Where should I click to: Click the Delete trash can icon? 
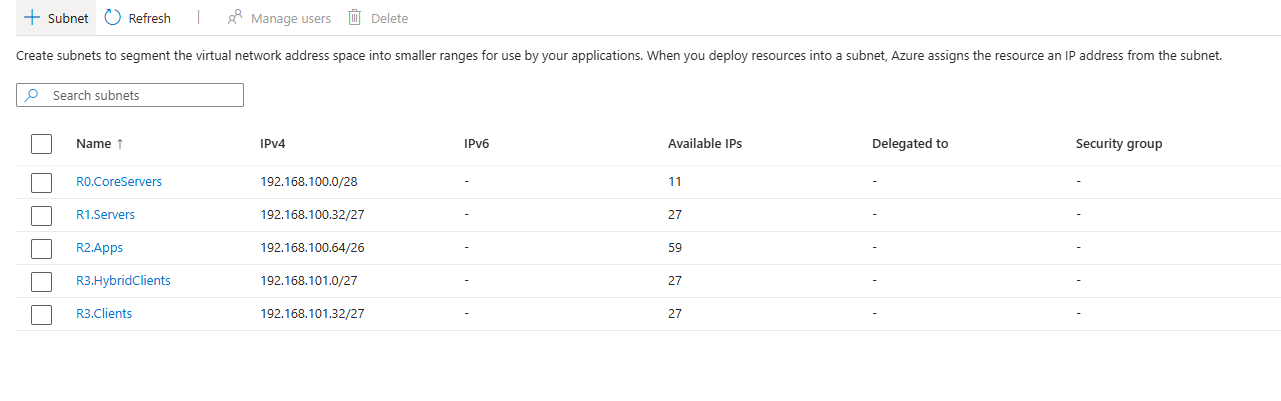[354, 18]
